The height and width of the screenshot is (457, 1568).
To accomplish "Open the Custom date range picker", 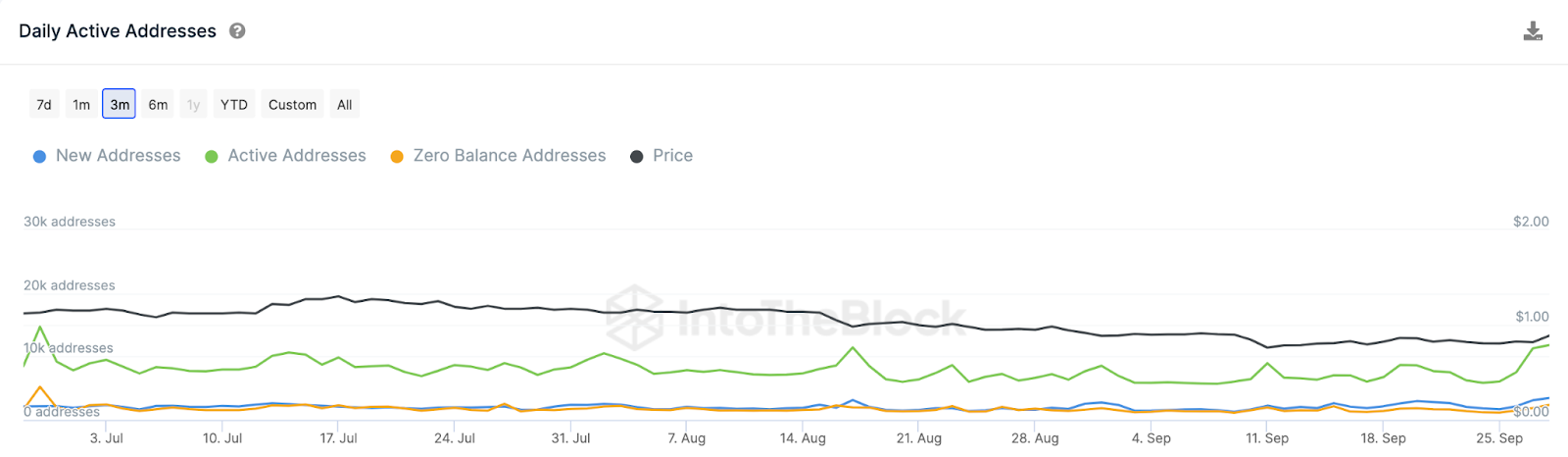I will pyautogui.click(x=292, y=105).
